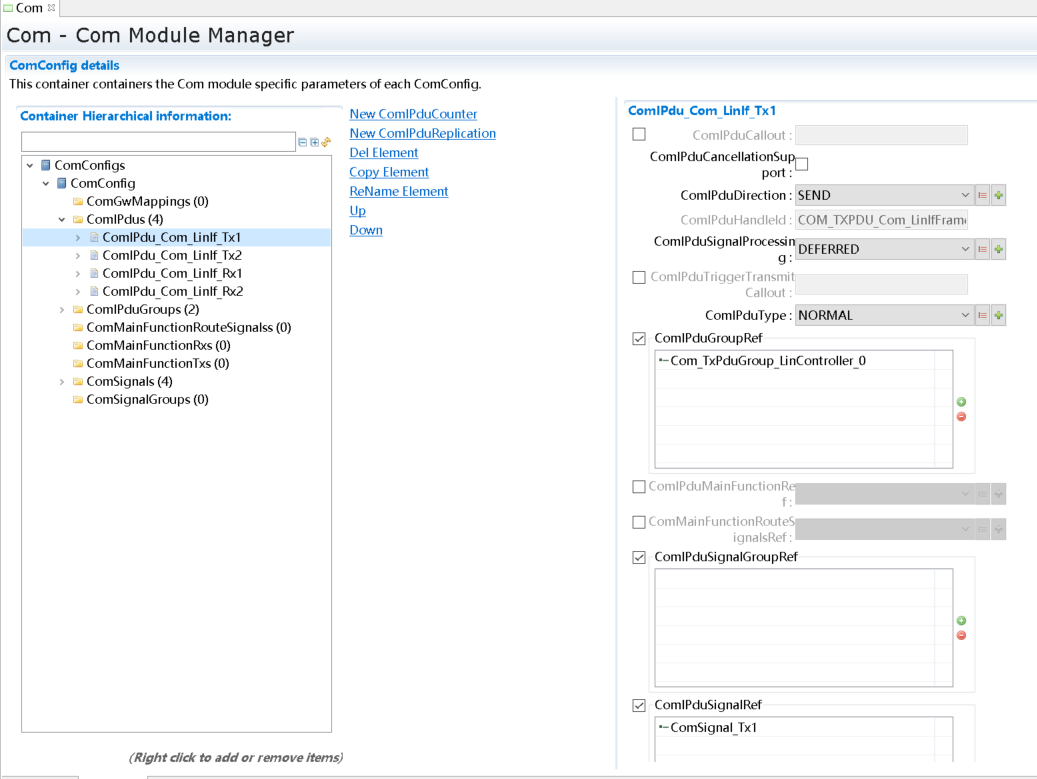
Task: Click the list icon next to ComIPduDirection
Action: pyautogui.click(x=982, y=196)
